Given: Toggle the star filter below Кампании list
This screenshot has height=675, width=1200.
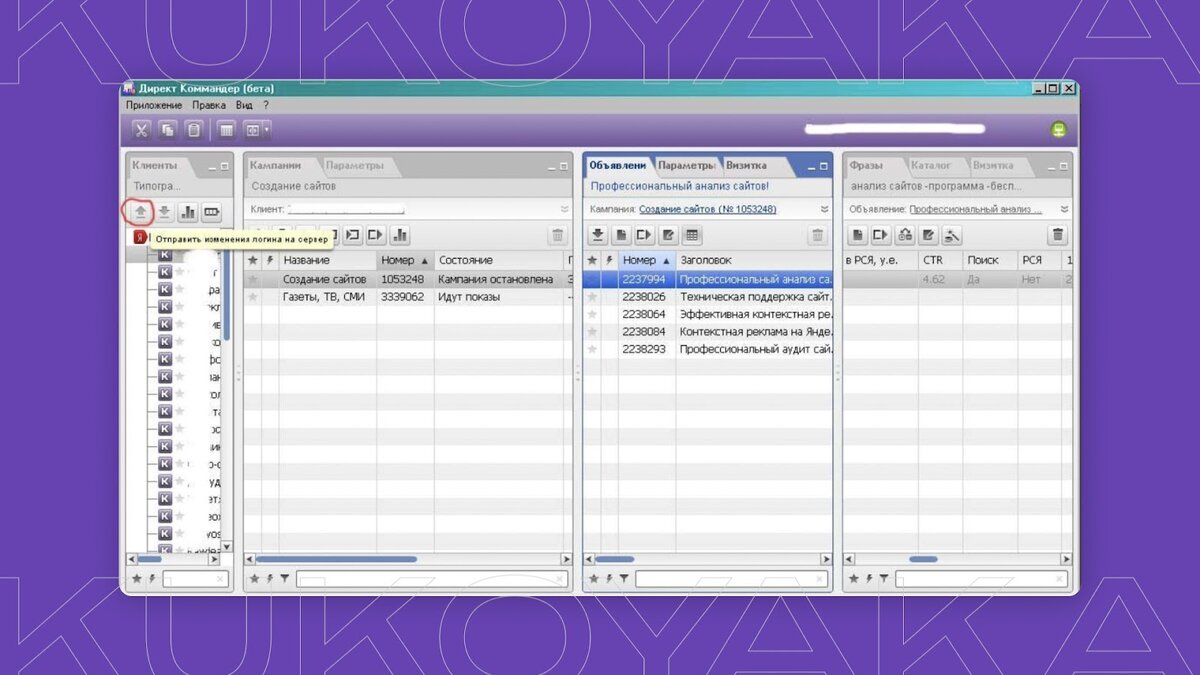Looking at the screenshot, I should 254,578.
